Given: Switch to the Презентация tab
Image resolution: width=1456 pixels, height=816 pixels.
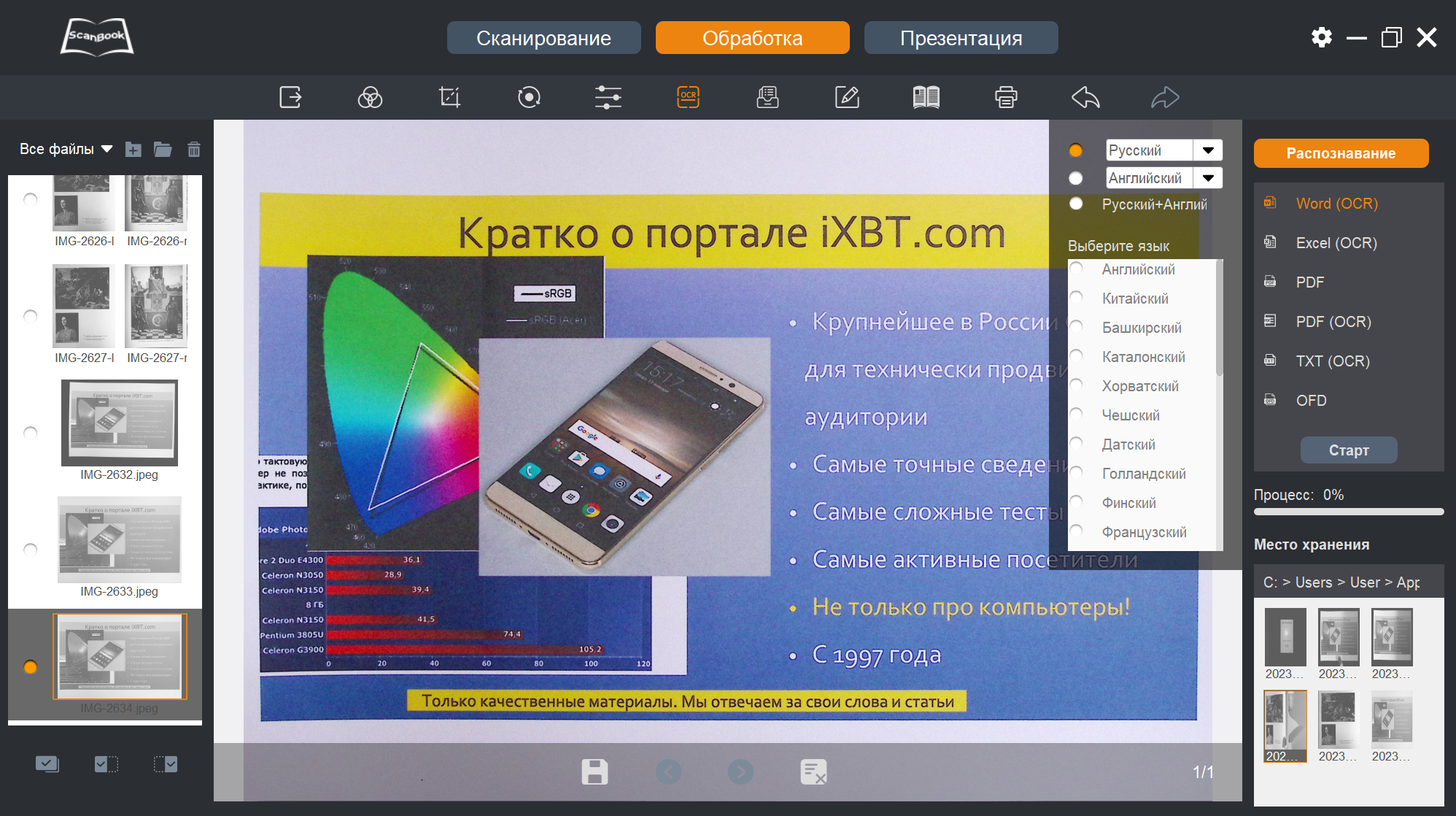Looking at the screenshot, I should click(961, 38).
